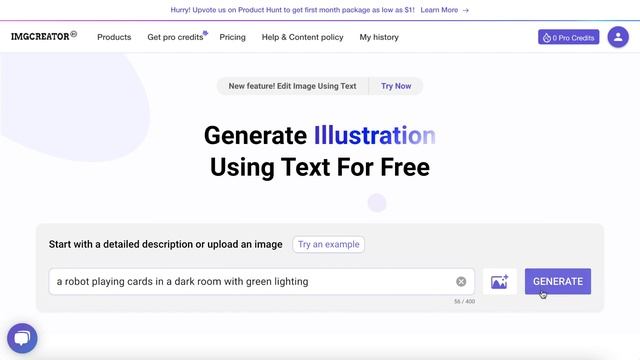The height and width of the screenshot is (360, 640).
Task: Click the 0 Pro Credits button
Action: point(569,38)
